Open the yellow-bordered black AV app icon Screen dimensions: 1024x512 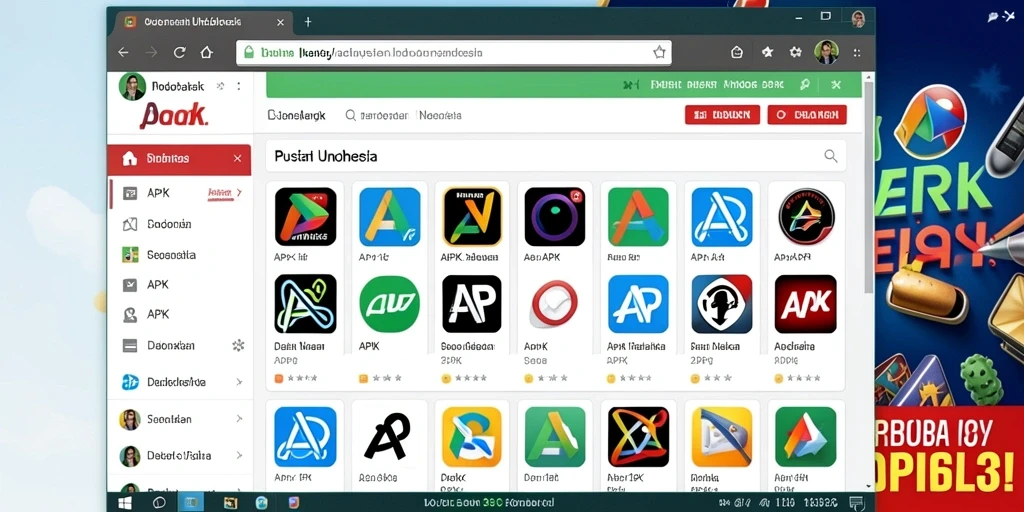[x=472, y=216]
